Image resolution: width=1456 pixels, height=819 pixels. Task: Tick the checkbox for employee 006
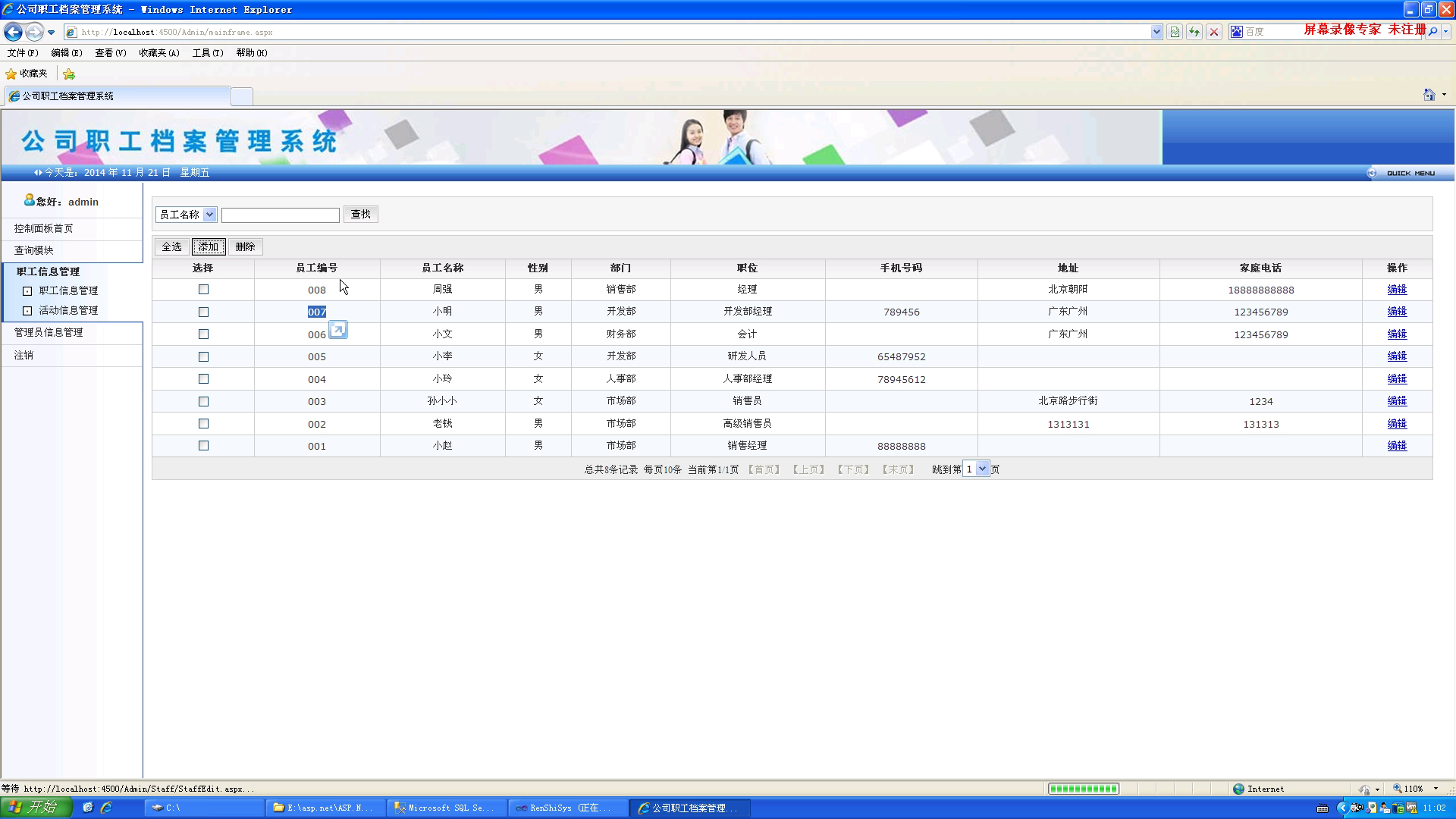pyautogui.click(x=203, y=334)
